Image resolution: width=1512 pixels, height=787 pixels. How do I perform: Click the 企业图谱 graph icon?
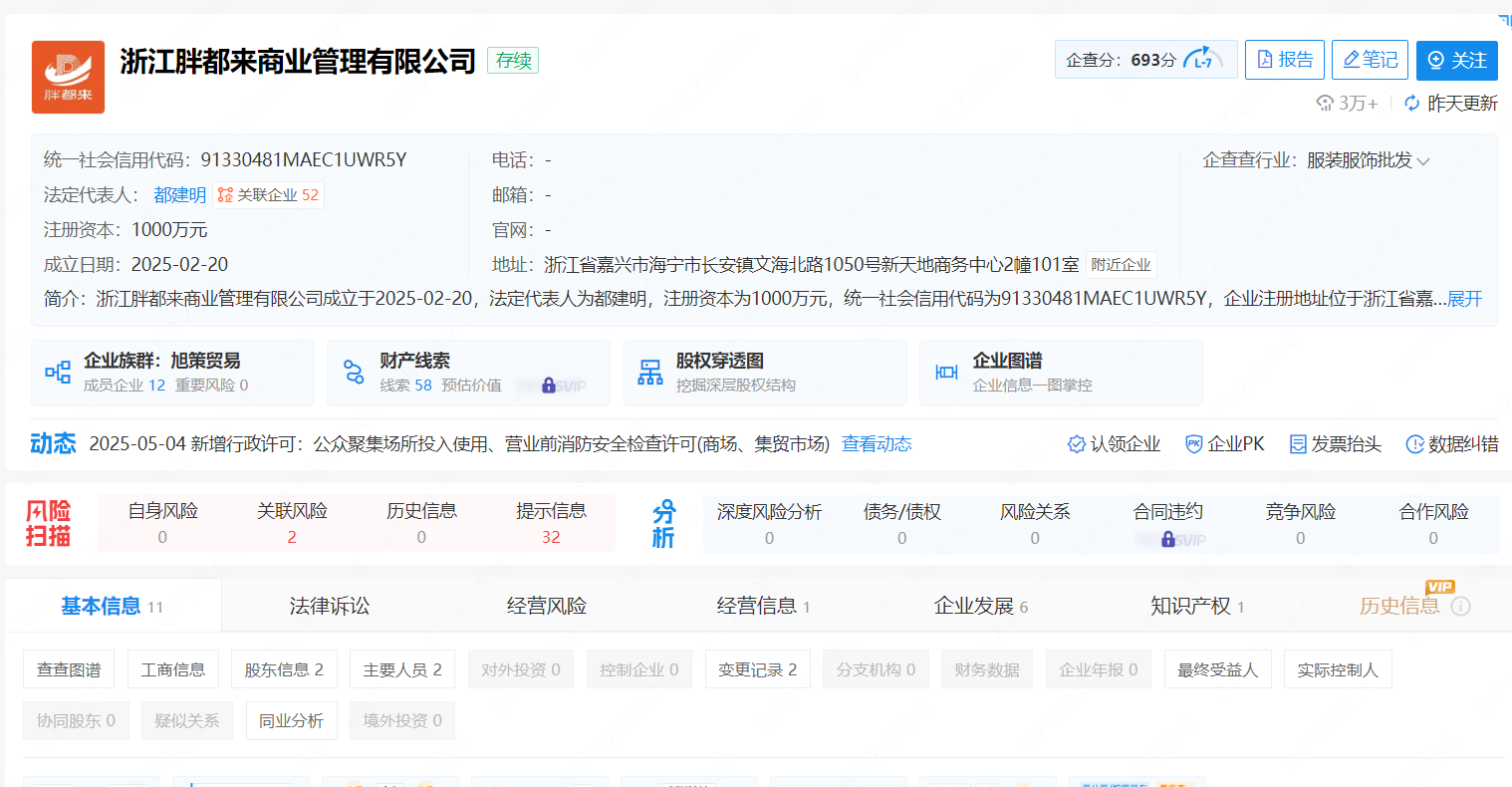pos(946,373)
